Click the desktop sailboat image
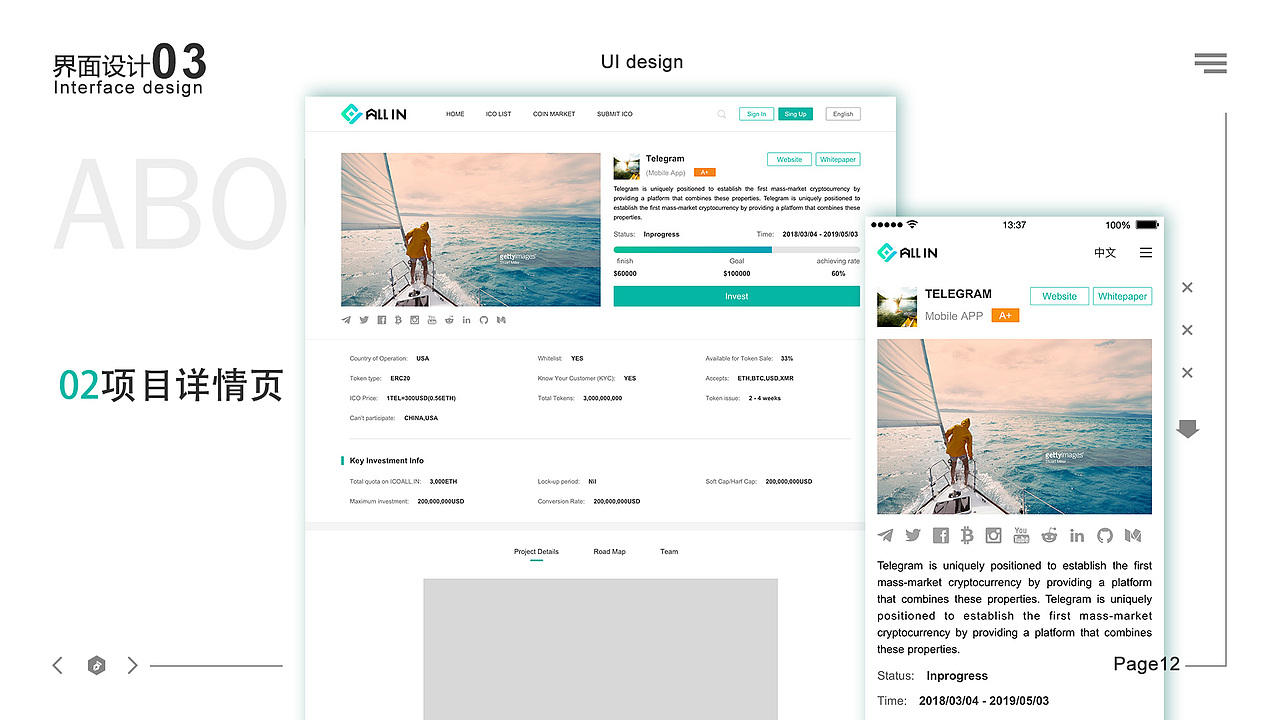This screenshot has width=1280, height=720. (471, 229)
